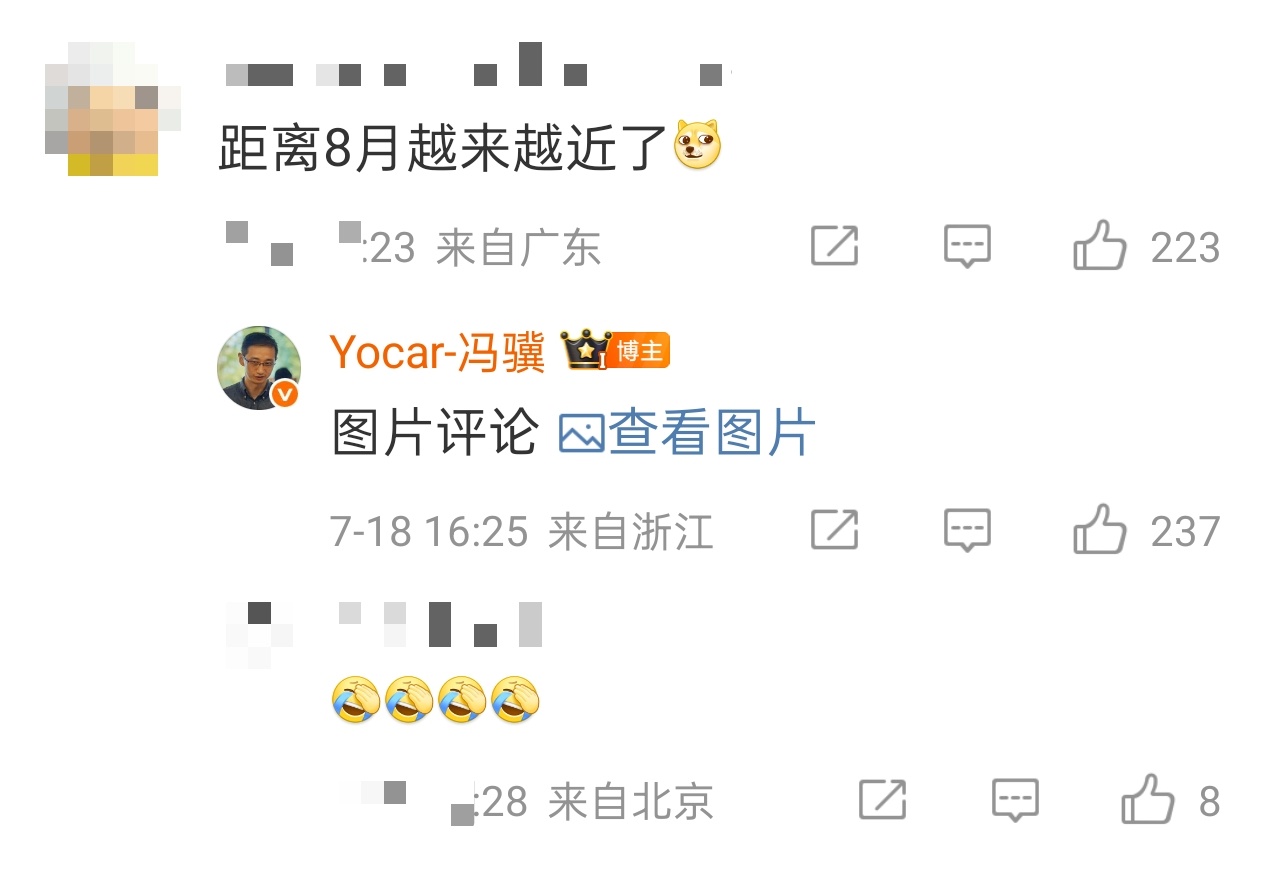
Task: Like the Beijing reply with 8 likes
Action: coord(1147,800)
